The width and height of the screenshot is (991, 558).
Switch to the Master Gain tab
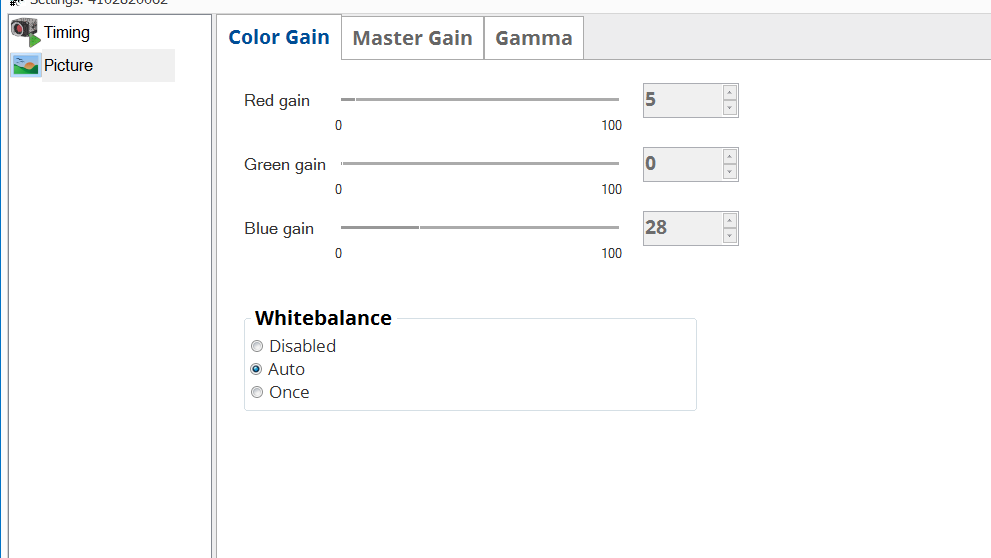pyautogui.click(x=412, y=38)
